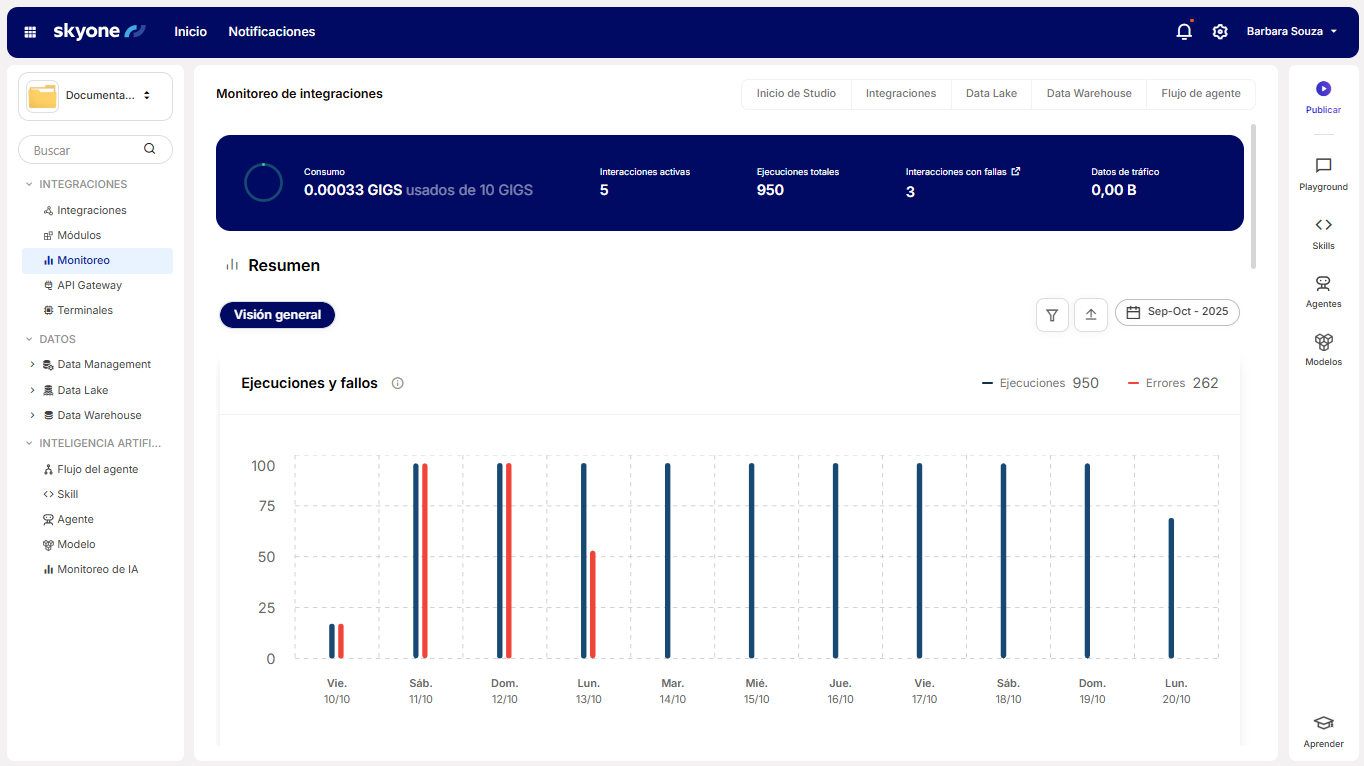The width and height of the screenshot is (1364, 766).
Task: Toggle the Ejecuciones legend series
Action: tap(1039, 383)
